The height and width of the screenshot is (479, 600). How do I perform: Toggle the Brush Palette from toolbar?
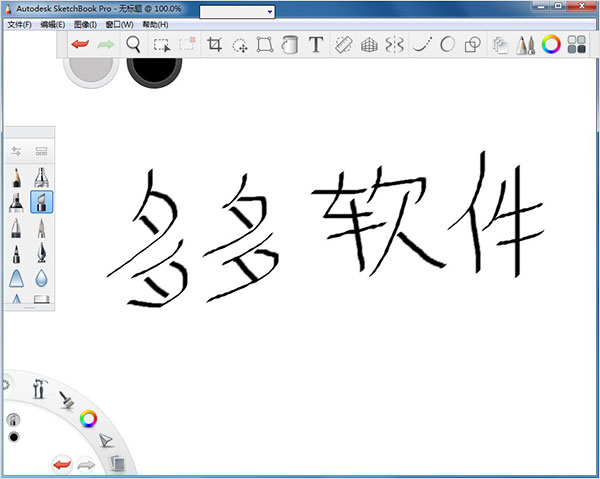click(x=525, y=45)
